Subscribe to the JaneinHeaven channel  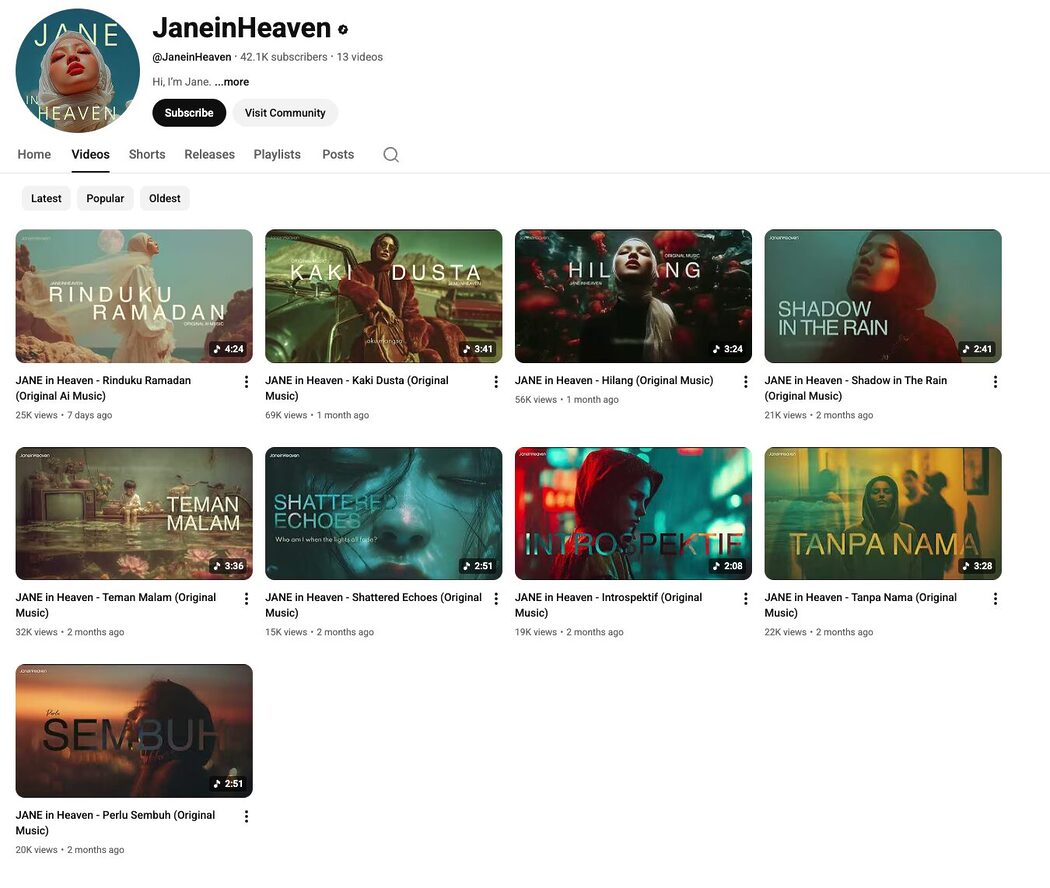189,113
